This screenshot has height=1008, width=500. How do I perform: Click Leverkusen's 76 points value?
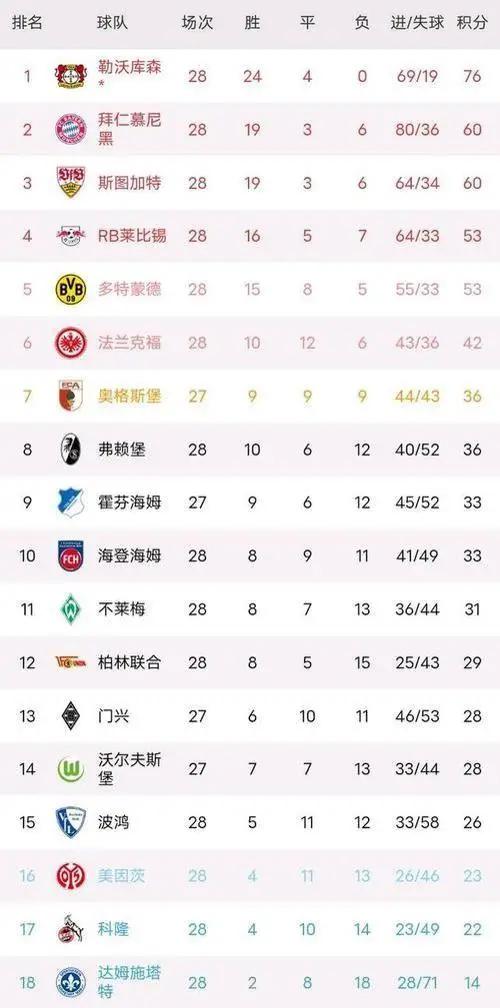pyautogui.click(x=472, y=76)
